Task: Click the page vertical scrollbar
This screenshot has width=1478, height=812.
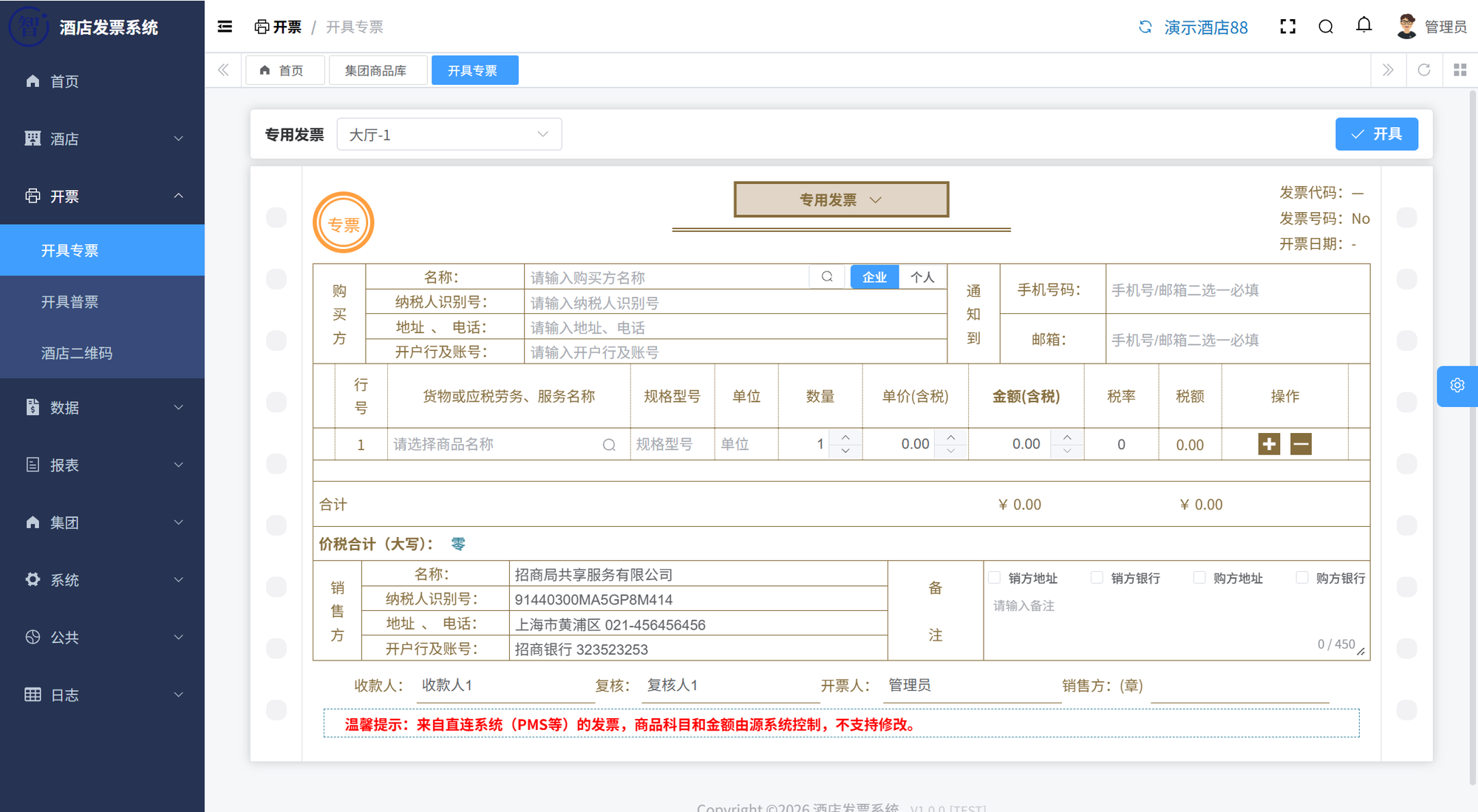Action: [1473, 436]
